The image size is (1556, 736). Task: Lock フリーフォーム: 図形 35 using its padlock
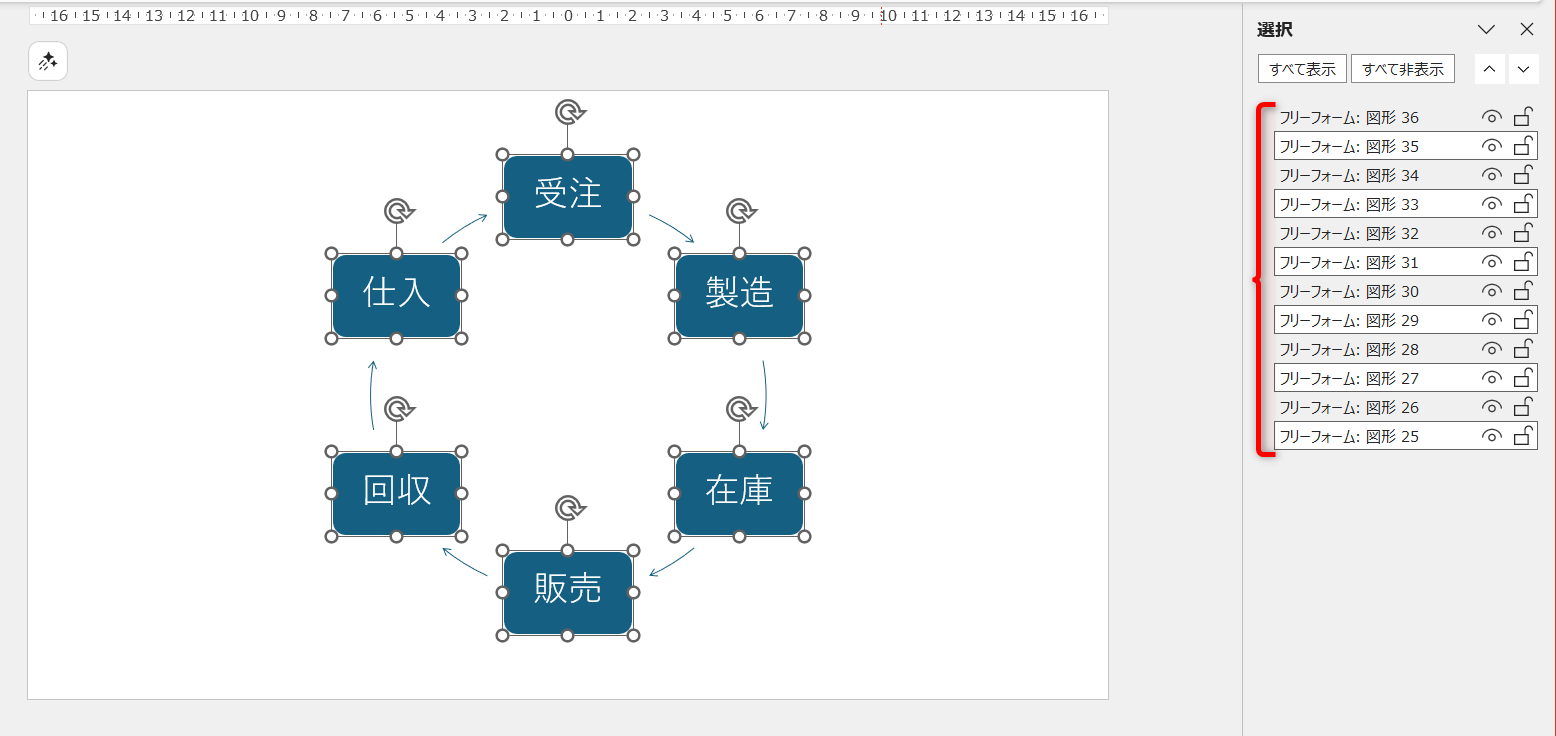(1523, 146)
